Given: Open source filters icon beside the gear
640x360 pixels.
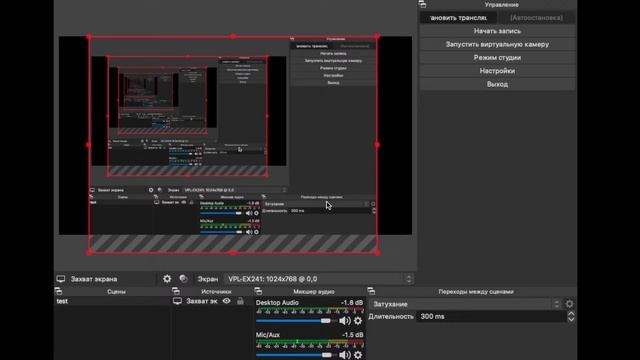Looking at the screenshot, I should tap(183, 279).
